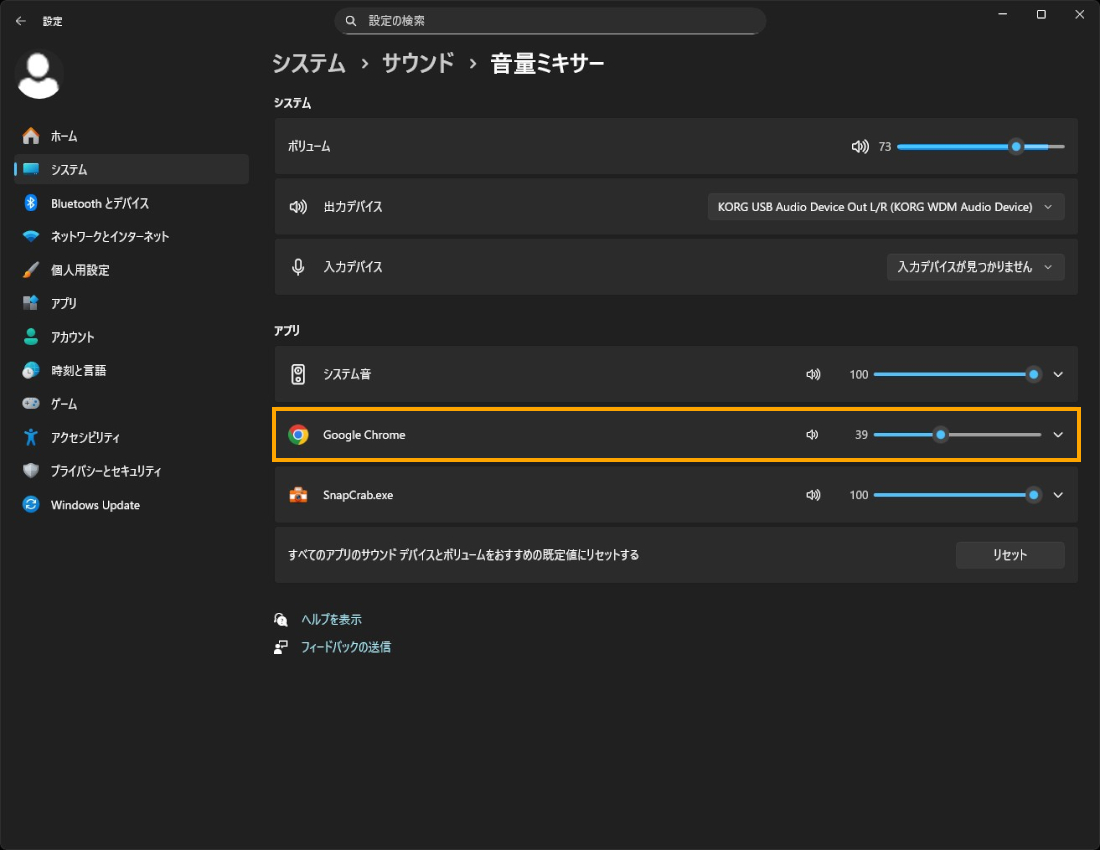Expand the システム音 row chevron
1100x850 pixels.
[x=1058, y=375]
